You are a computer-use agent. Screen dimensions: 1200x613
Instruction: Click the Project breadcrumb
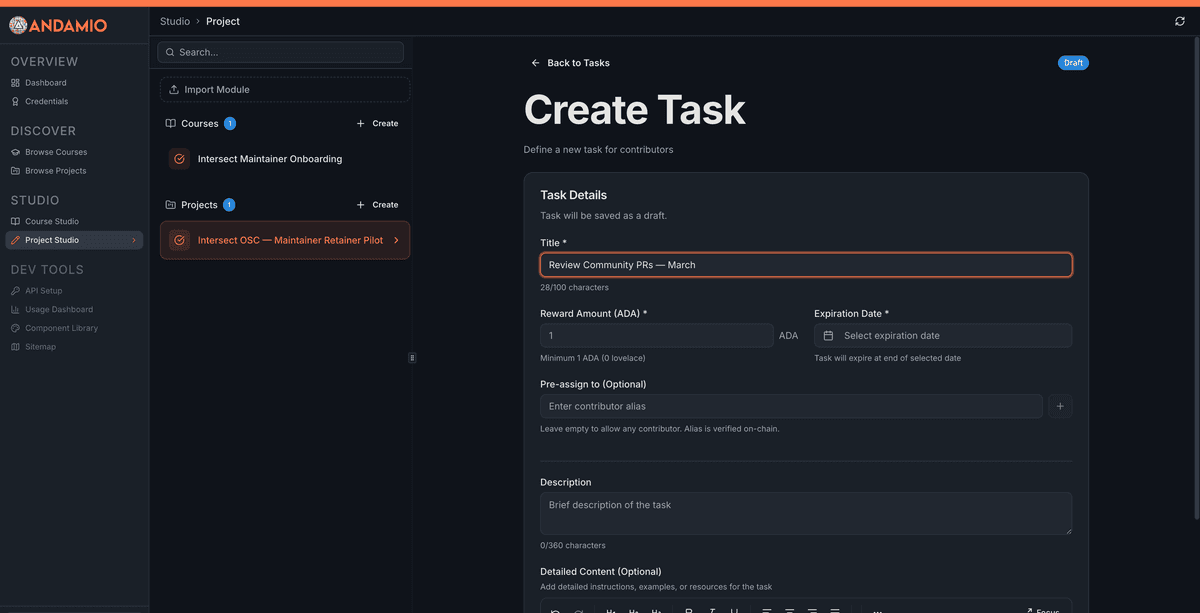click(223, 21)
